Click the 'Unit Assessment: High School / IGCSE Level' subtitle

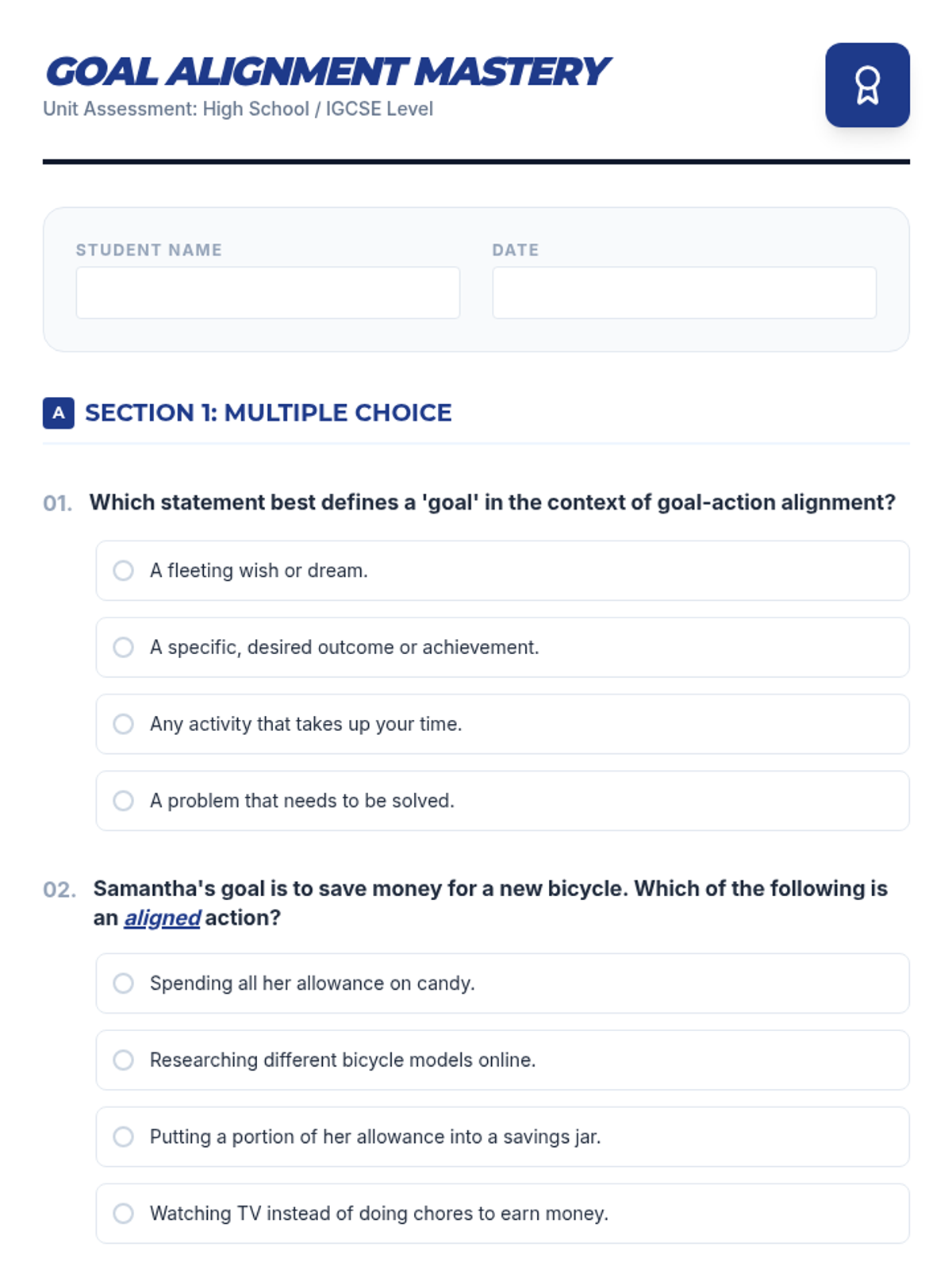click(x=238, y=109)
